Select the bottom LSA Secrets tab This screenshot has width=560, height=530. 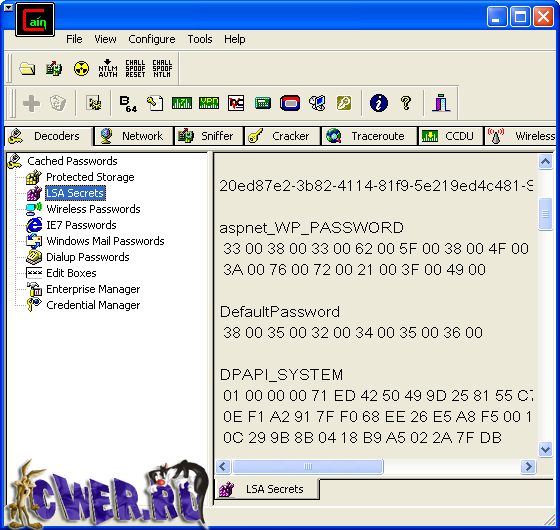pyautogui.click(x=267, y=489)
